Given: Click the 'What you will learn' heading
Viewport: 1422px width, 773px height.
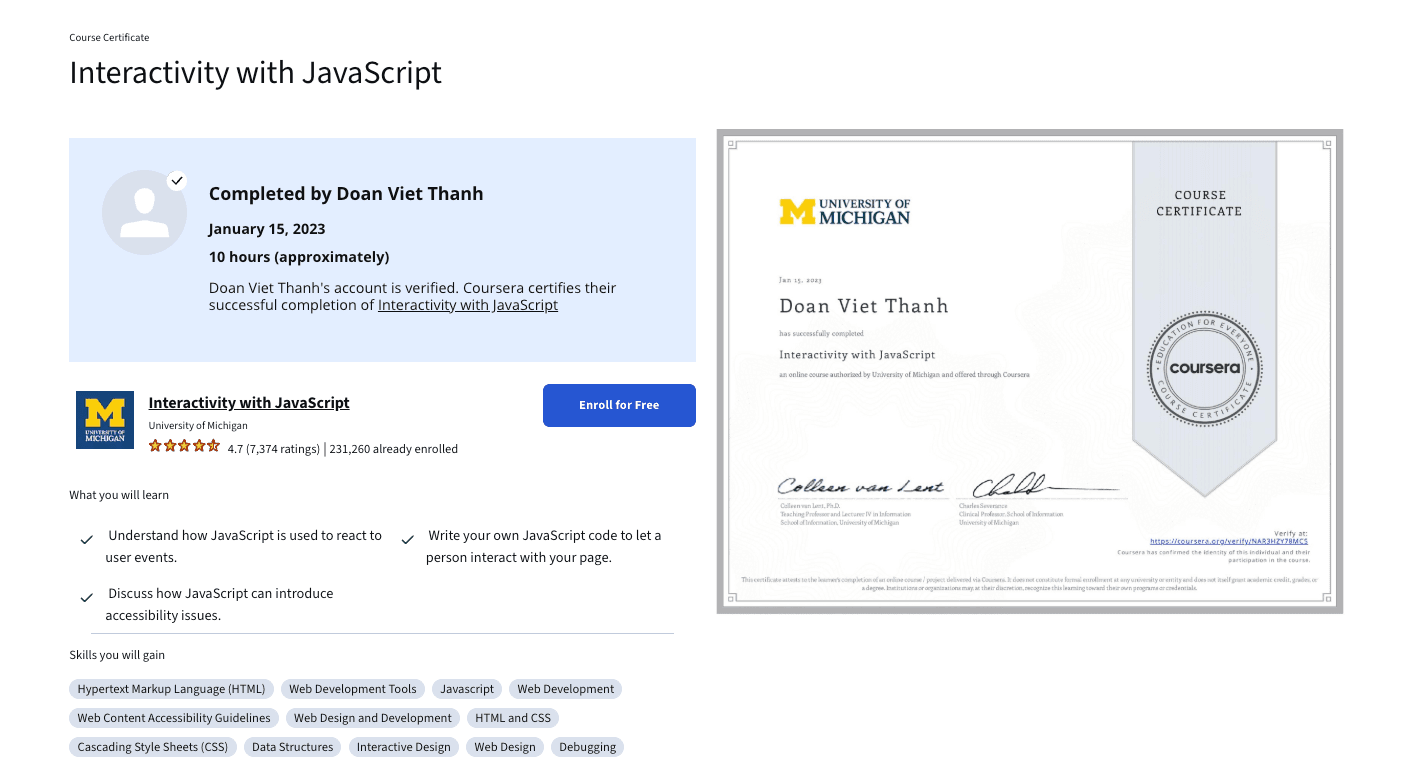Looking at the screenshot, I should [119, 495].
